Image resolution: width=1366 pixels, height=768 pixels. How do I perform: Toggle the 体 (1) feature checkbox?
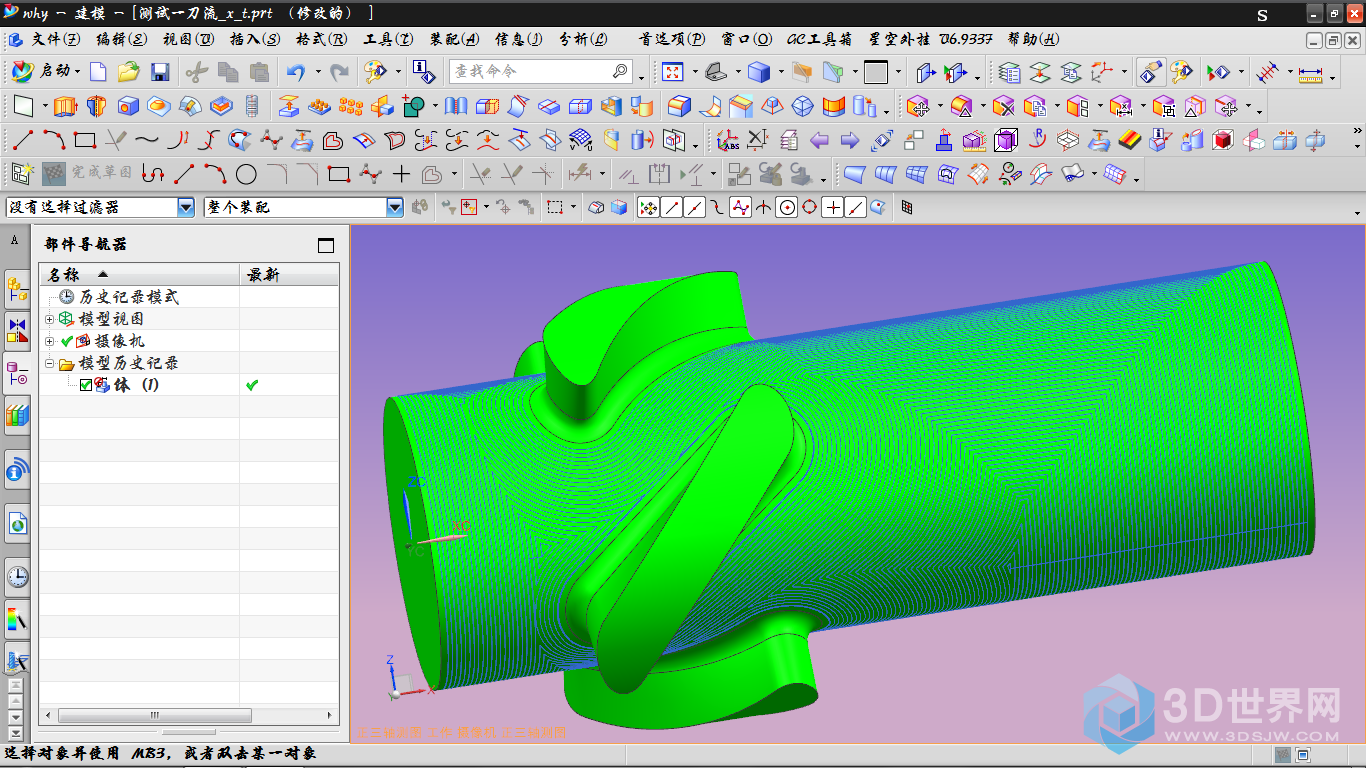pyautogui.click(x=86, y=385)
